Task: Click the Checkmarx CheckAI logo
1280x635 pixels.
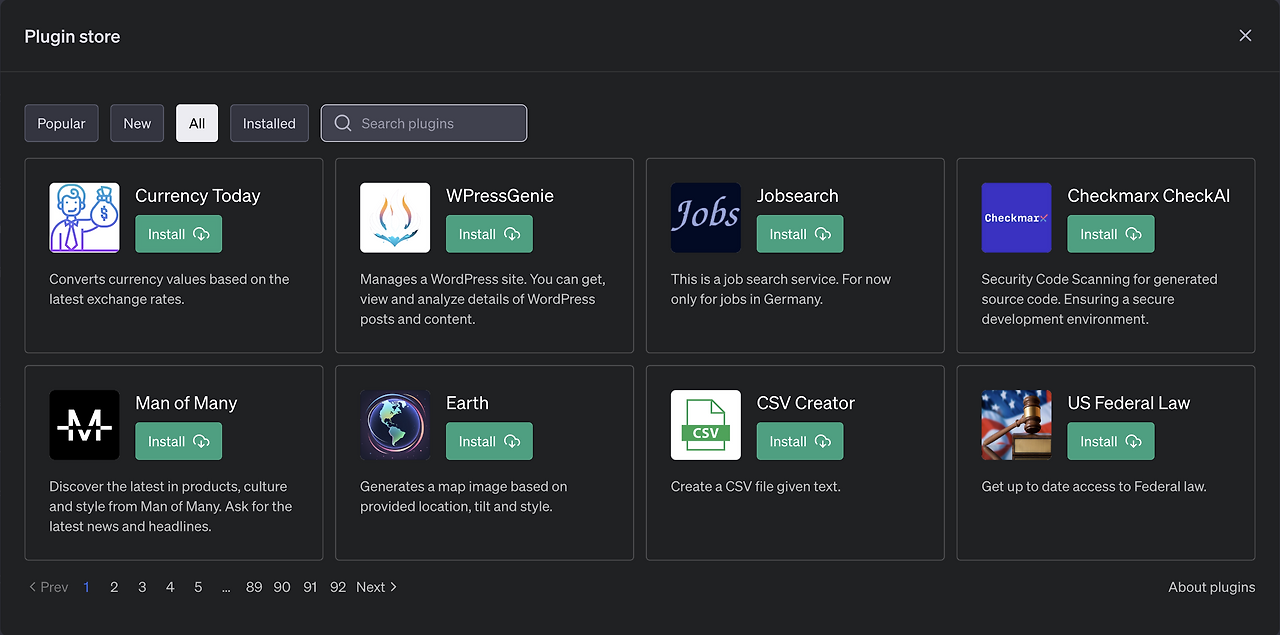Action: pyautogui.click(x=1016, y=218)
